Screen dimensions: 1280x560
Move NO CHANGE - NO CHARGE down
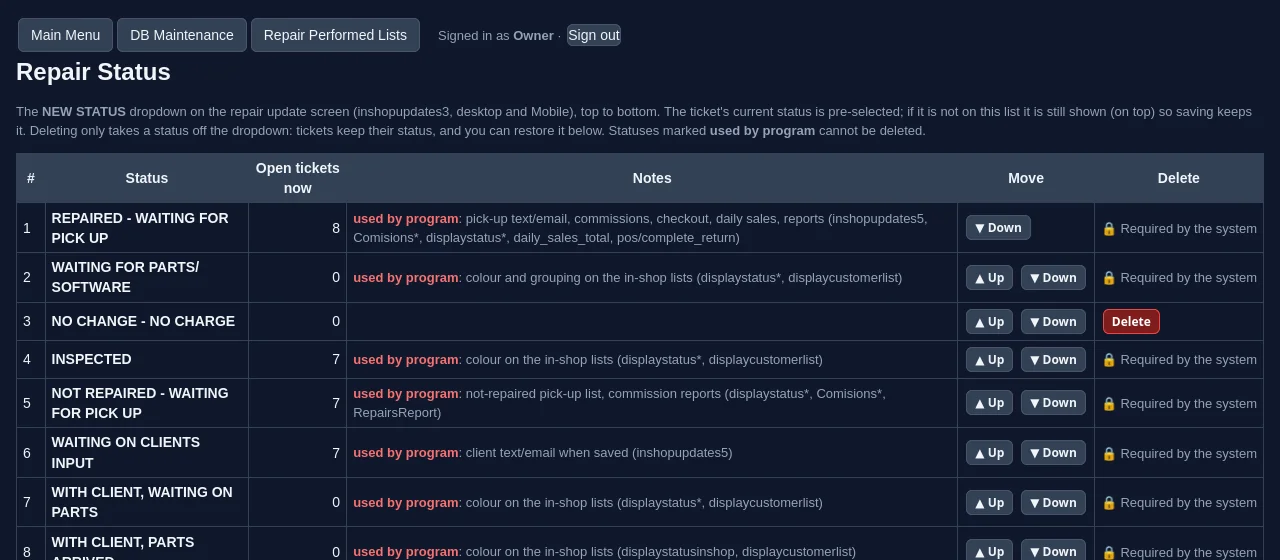pyautogui.click(x=1053, y=322)
